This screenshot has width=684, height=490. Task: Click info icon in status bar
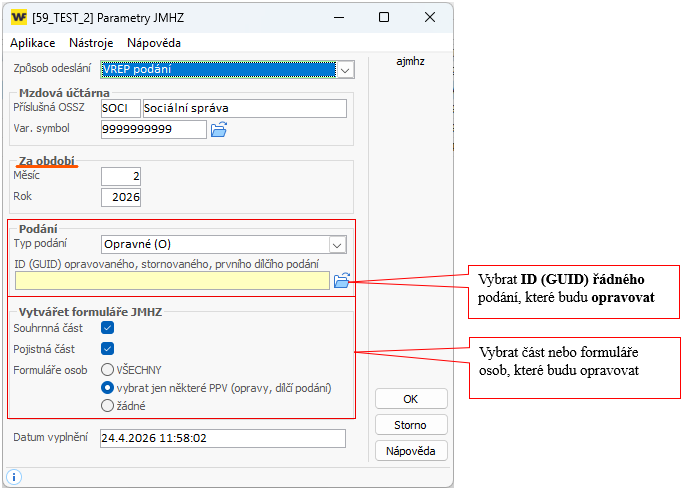click(15, 478)
